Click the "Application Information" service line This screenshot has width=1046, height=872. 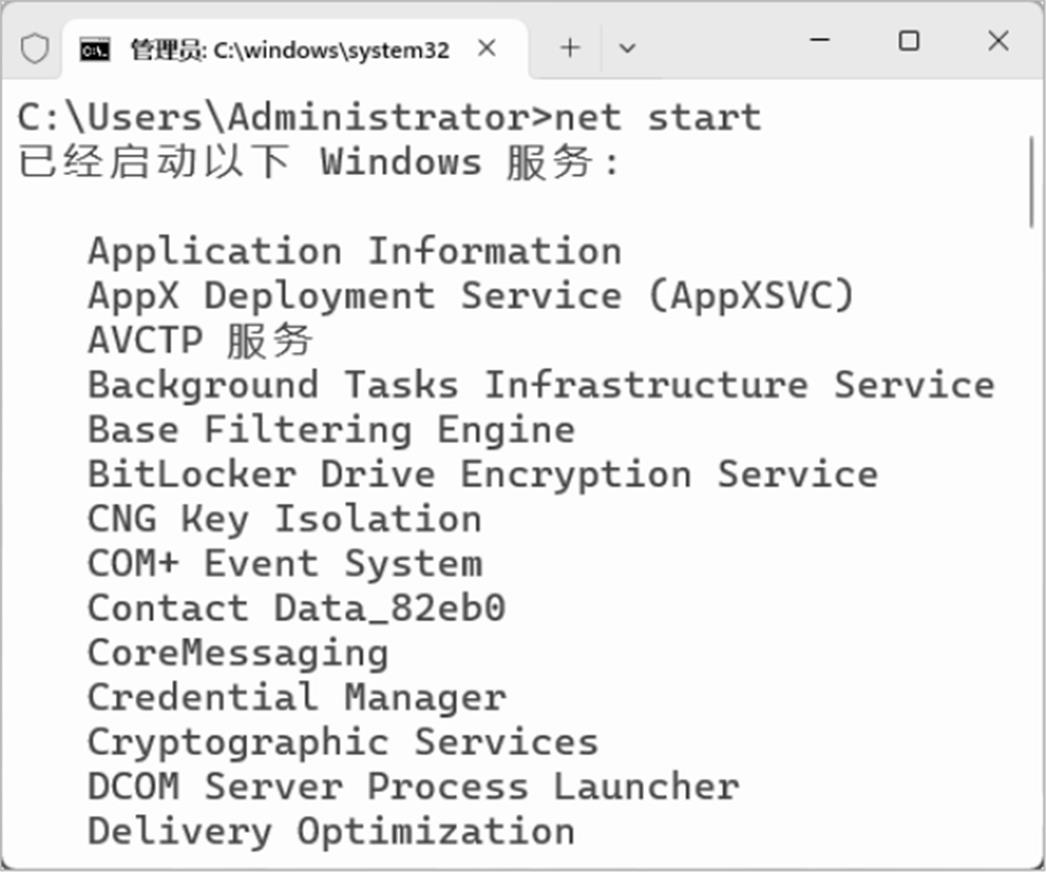(354, 250)
